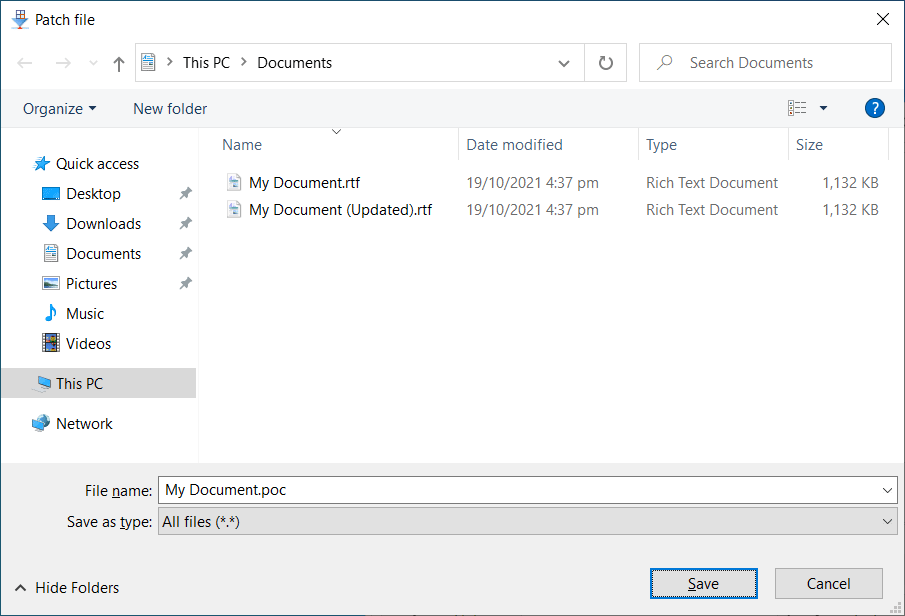The width and height of the screenshot is (905, 616).
Task: Select My Document.rtf file
Action: tap(304, 183)
